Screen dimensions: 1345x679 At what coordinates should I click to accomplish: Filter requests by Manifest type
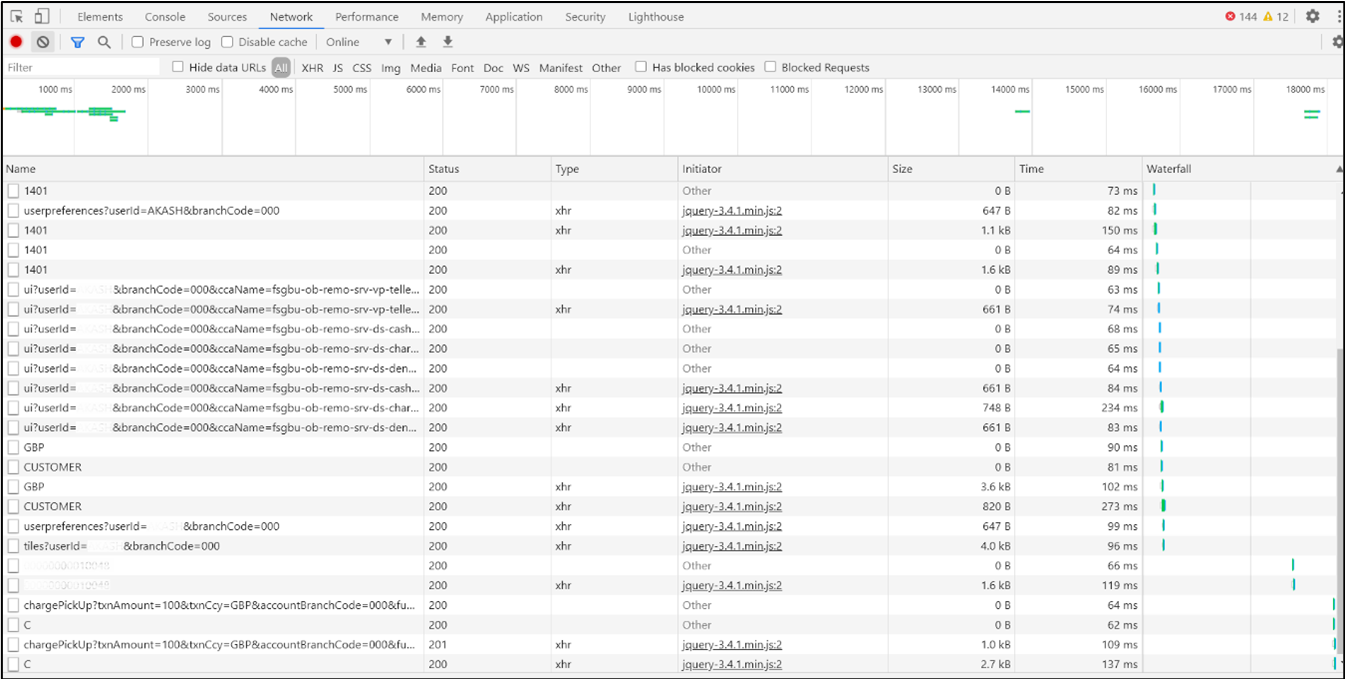561,67
